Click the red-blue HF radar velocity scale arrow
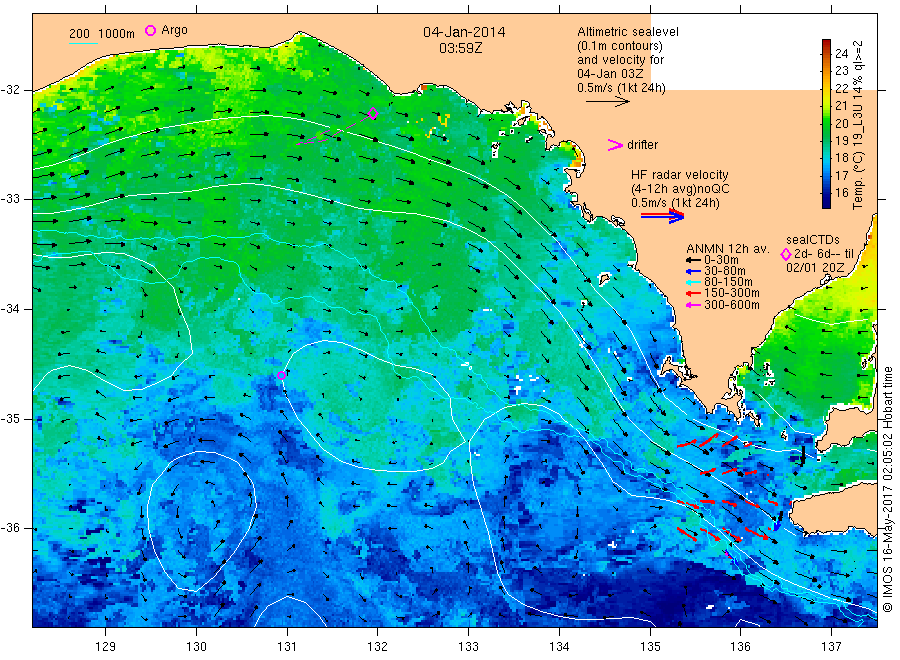The image size is (900, 660). [x=662, y=216]
